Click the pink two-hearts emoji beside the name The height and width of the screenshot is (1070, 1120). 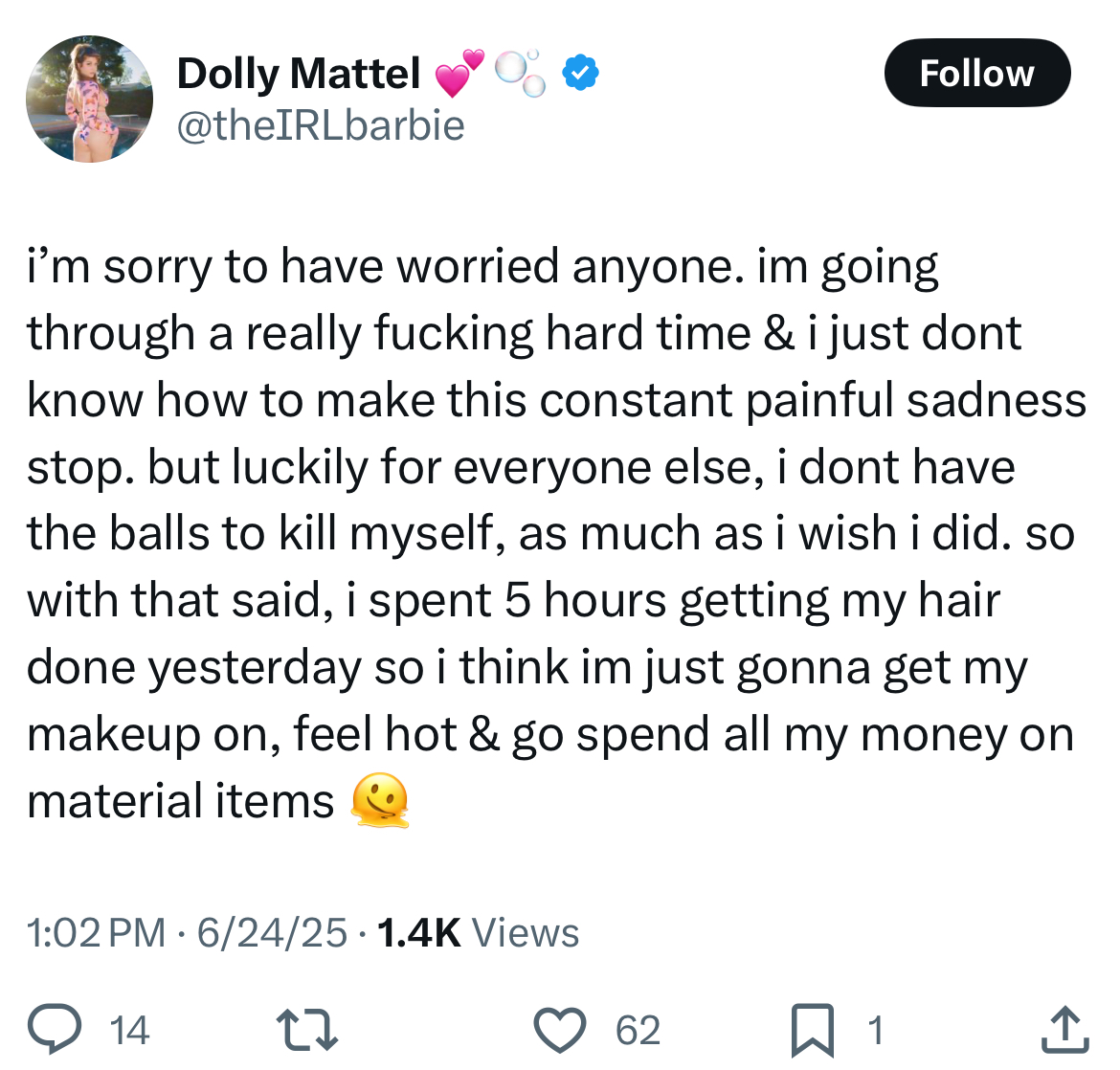459,72
